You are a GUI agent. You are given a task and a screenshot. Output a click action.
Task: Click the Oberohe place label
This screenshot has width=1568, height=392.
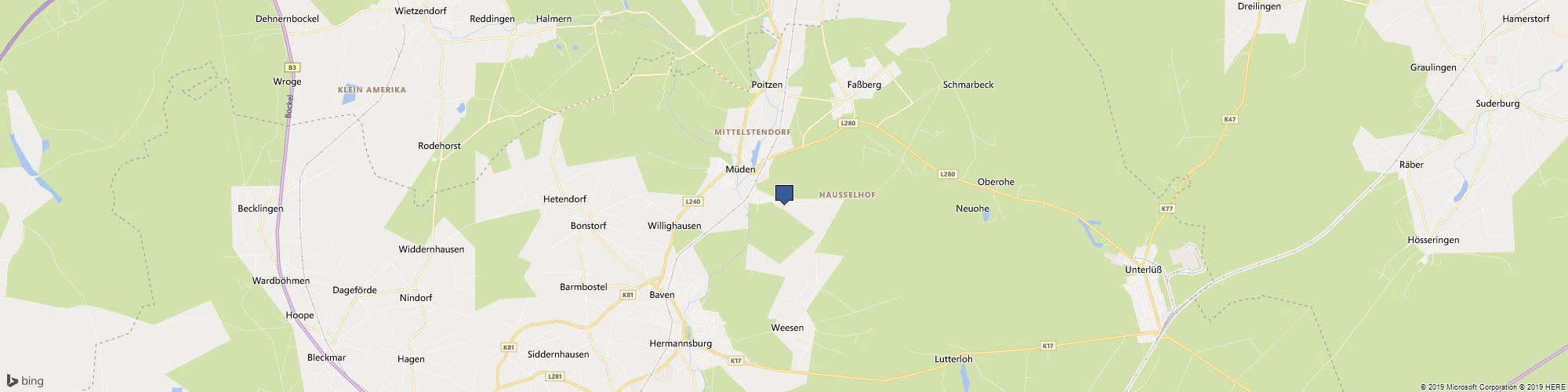click(996, 182)
